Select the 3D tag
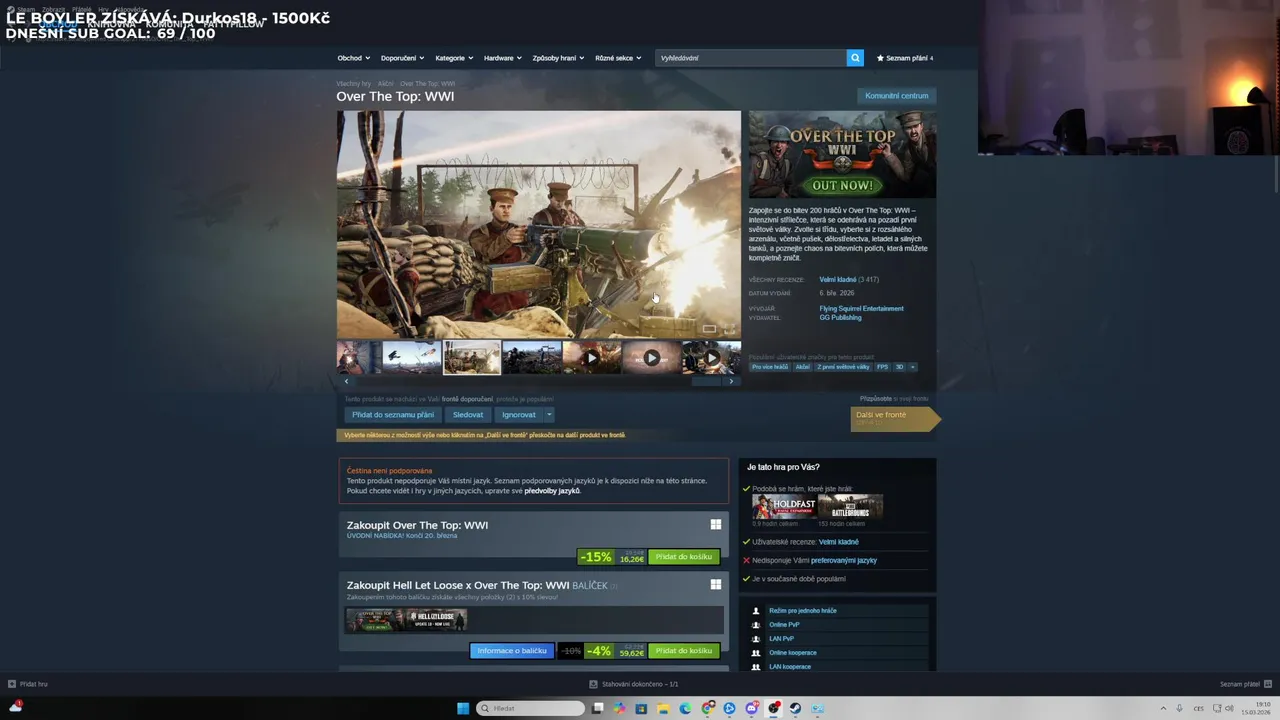The width and height of the screenshot is (1280, 720). [899, 367]
